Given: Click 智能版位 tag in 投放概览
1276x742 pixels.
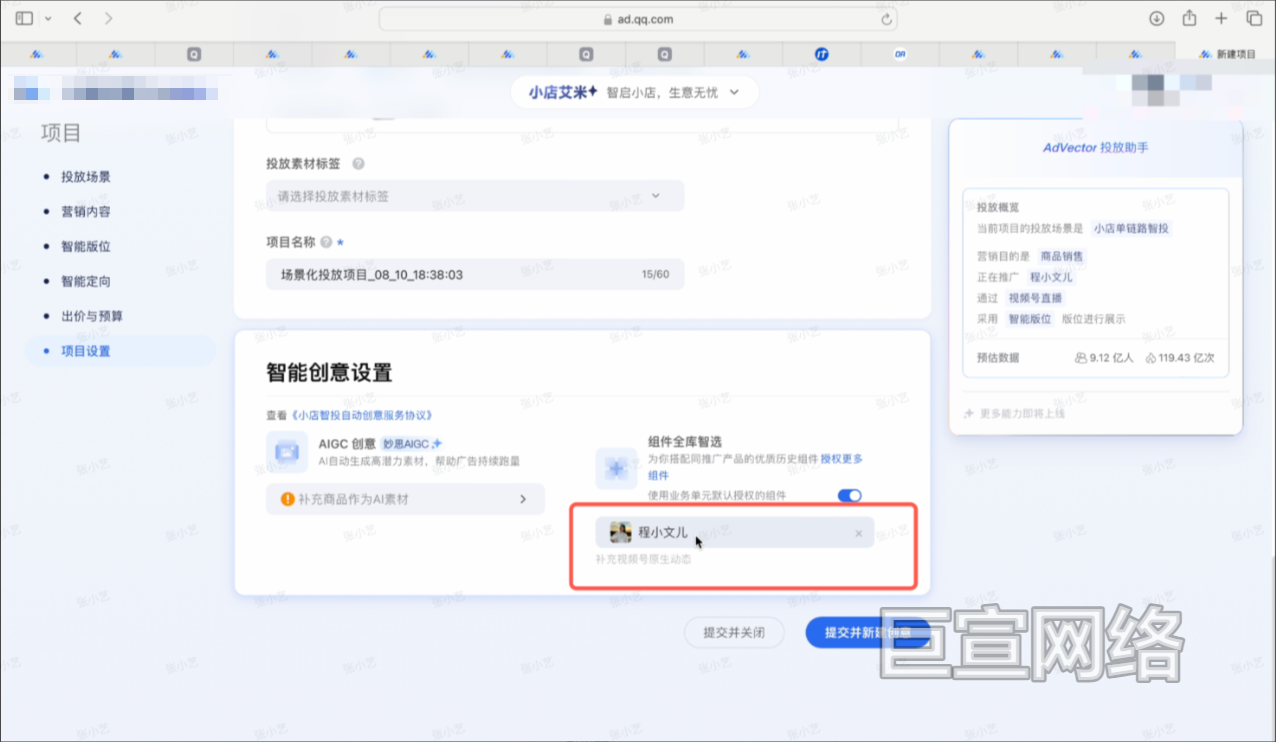Looking at the screenshot, I should pos(1029,319).
